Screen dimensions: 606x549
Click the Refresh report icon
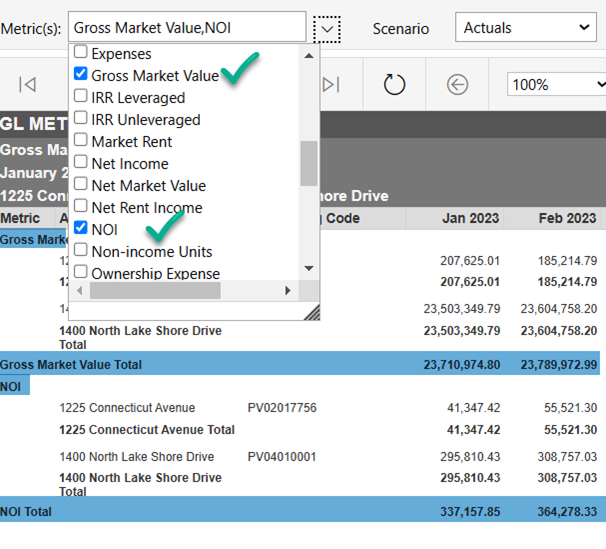pos(394,85)
